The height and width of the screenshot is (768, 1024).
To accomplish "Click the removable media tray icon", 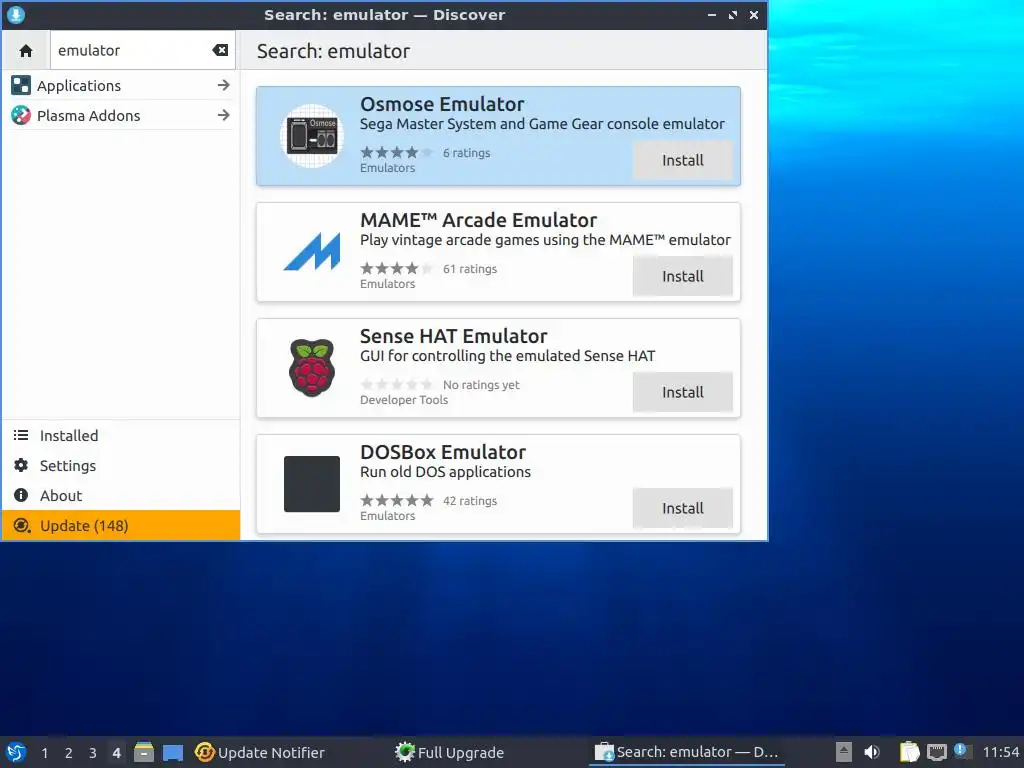I will pyautogui.click(x=844, y=752).
